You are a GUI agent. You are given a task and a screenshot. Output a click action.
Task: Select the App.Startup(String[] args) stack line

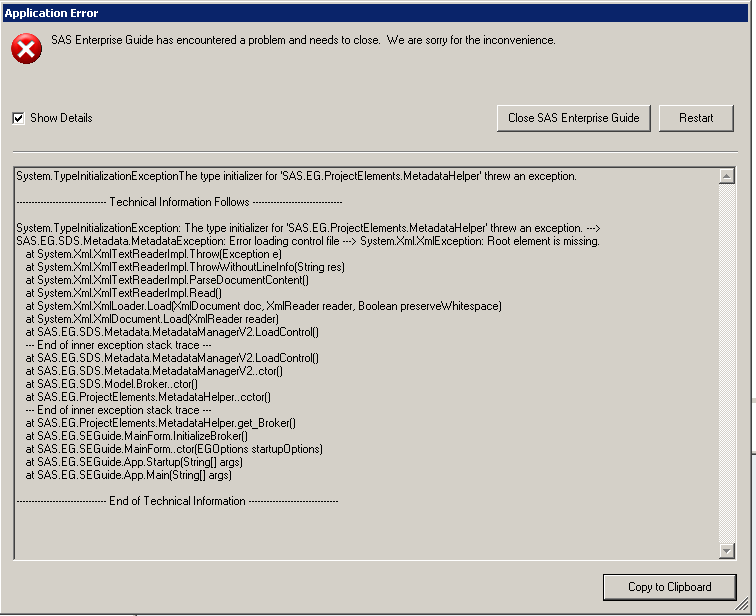click(134, 462)
